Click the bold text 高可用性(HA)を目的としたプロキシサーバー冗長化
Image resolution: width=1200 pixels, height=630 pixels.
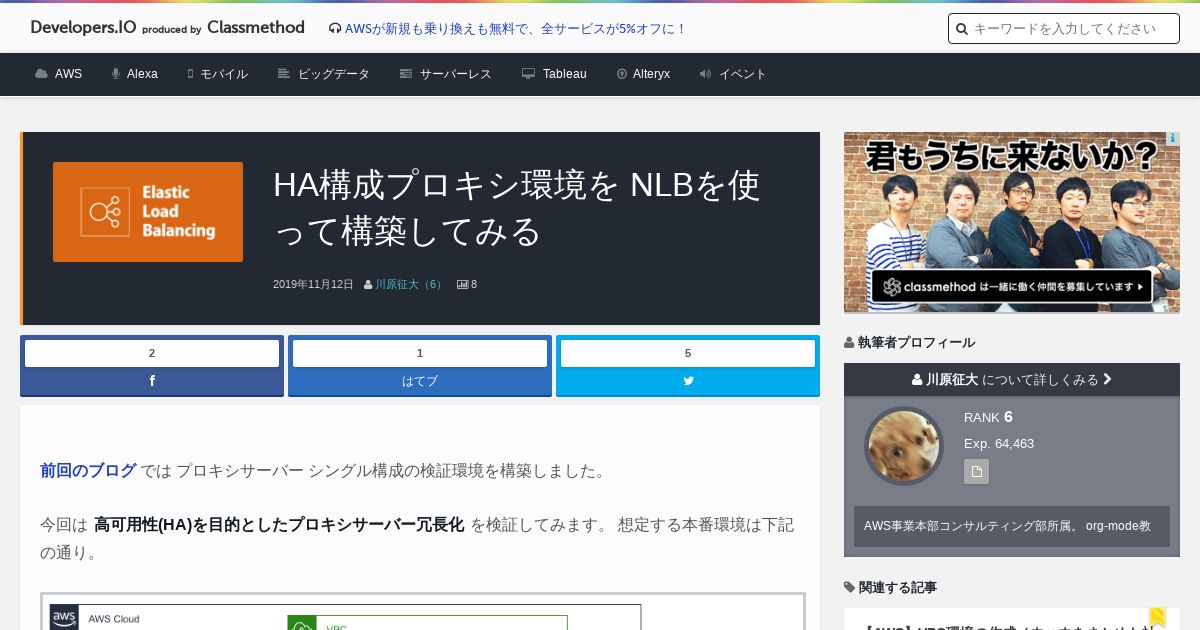279,525
